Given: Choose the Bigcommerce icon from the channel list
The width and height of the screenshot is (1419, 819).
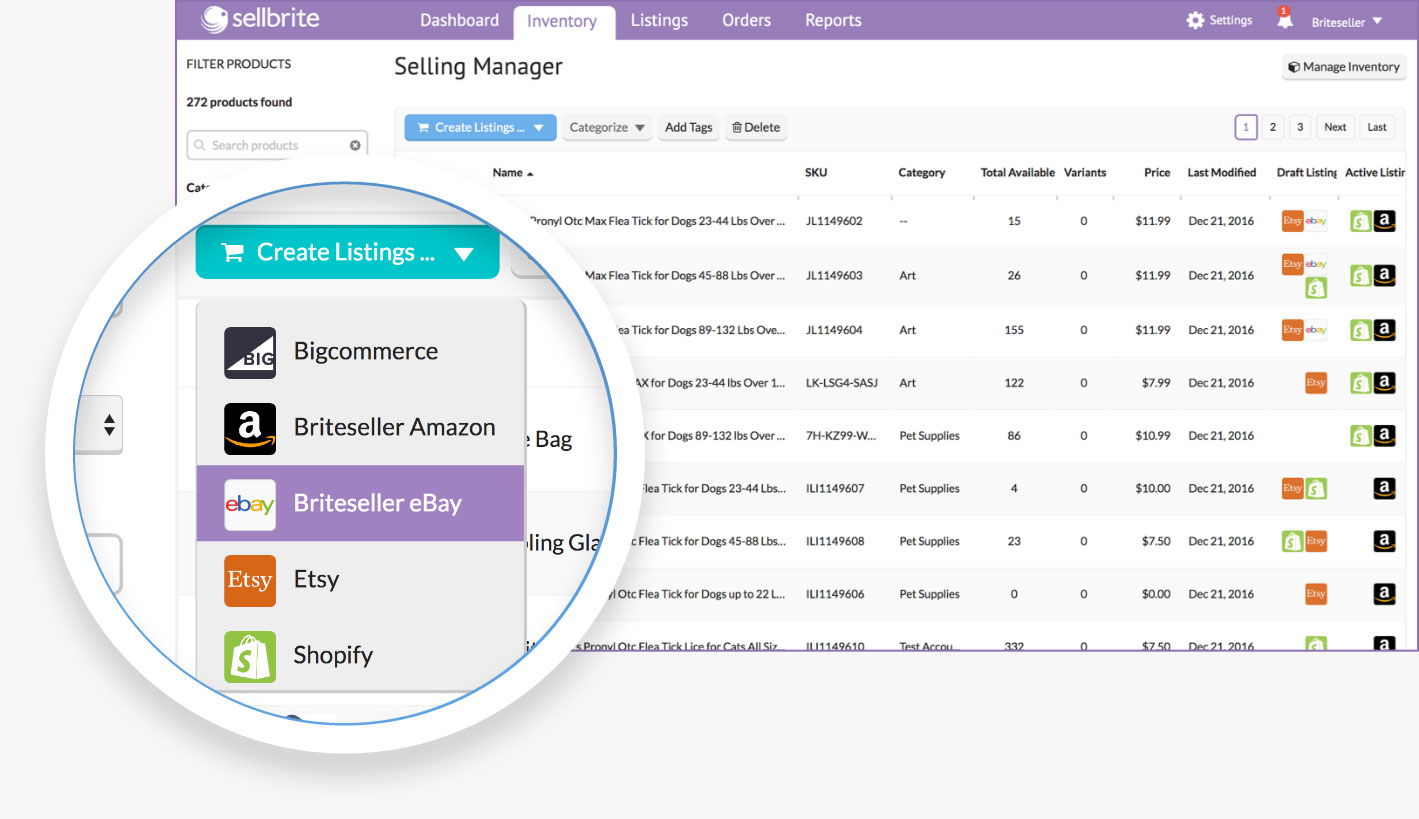Looking at the screenshot, I should point(249,351).
